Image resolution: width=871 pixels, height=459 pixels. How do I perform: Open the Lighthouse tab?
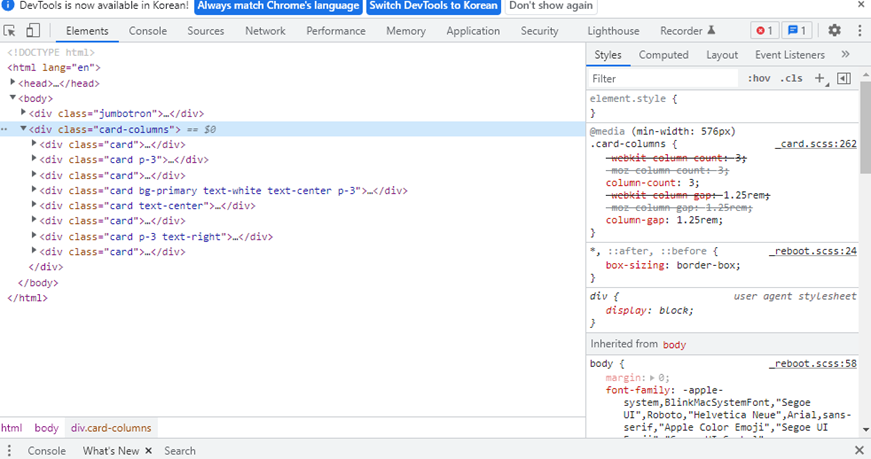coord(613,31)
